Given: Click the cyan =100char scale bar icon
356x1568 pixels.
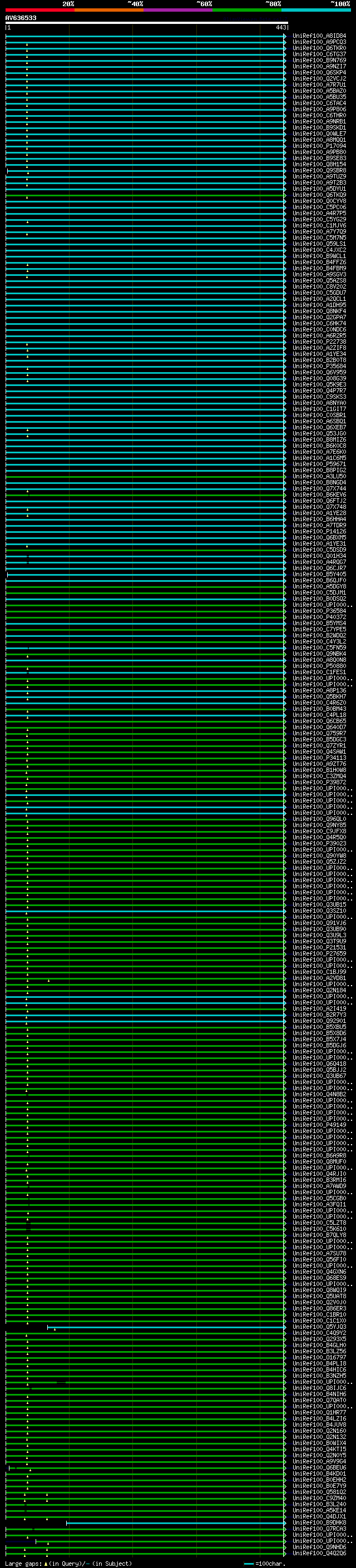Looking at the screenshot, I should pos(249,1564).
